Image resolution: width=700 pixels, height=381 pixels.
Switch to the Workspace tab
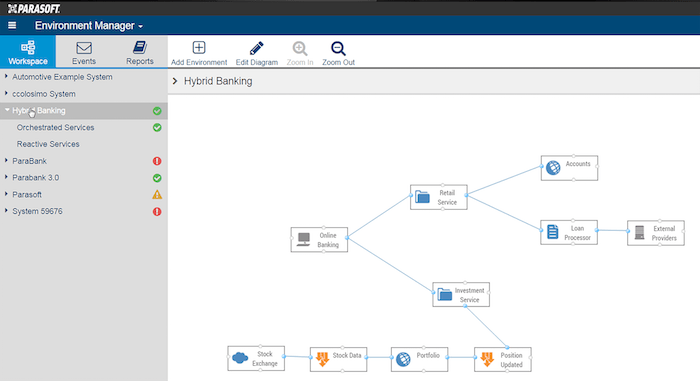(x=28, y=52)
